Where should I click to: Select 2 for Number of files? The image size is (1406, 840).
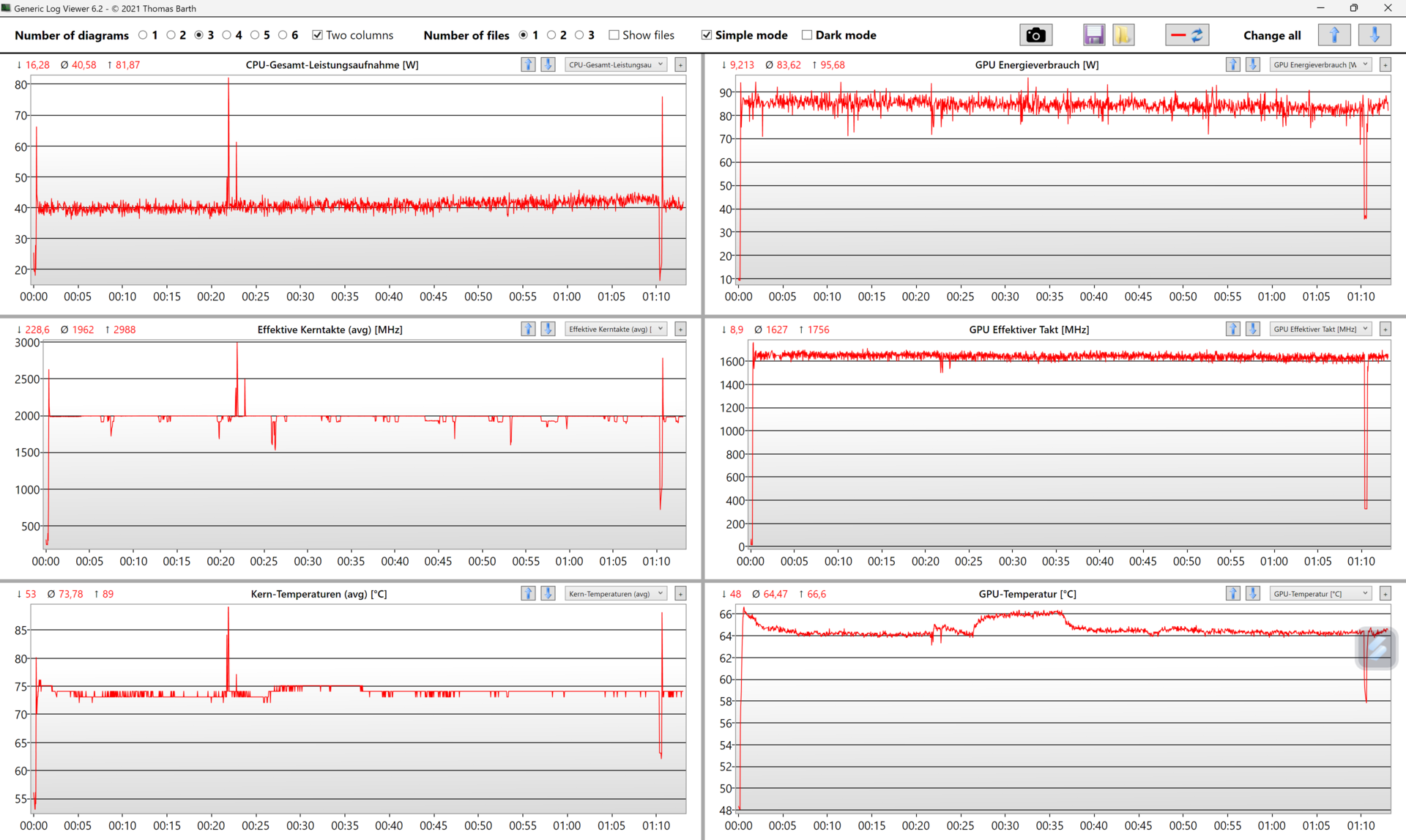click(x=551, y=35)
